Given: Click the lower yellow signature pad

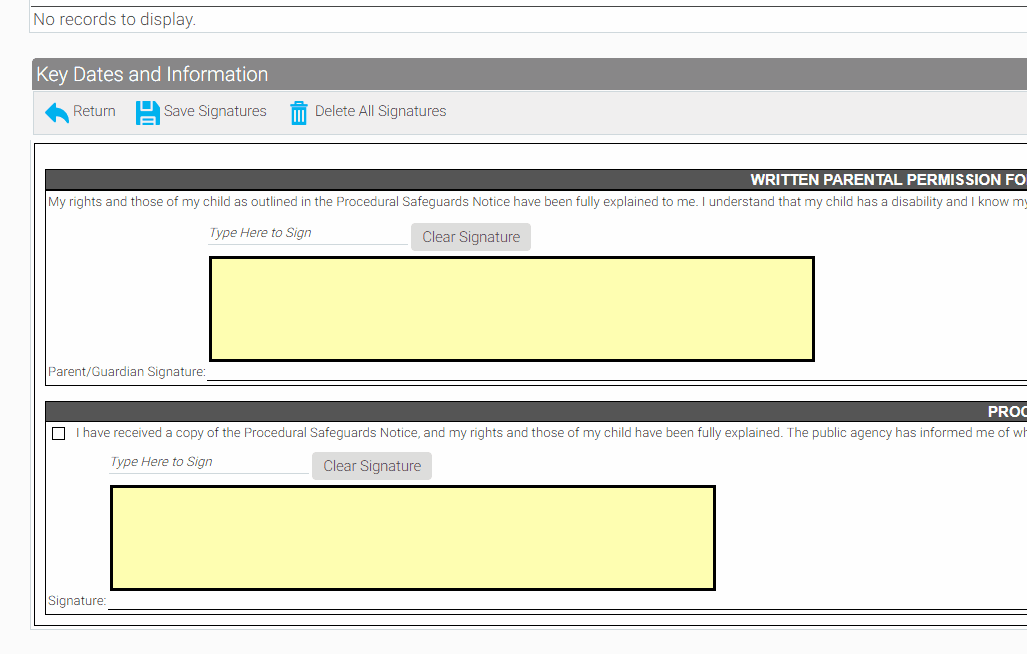Looking at the screenshot, I should pos(412,537).
